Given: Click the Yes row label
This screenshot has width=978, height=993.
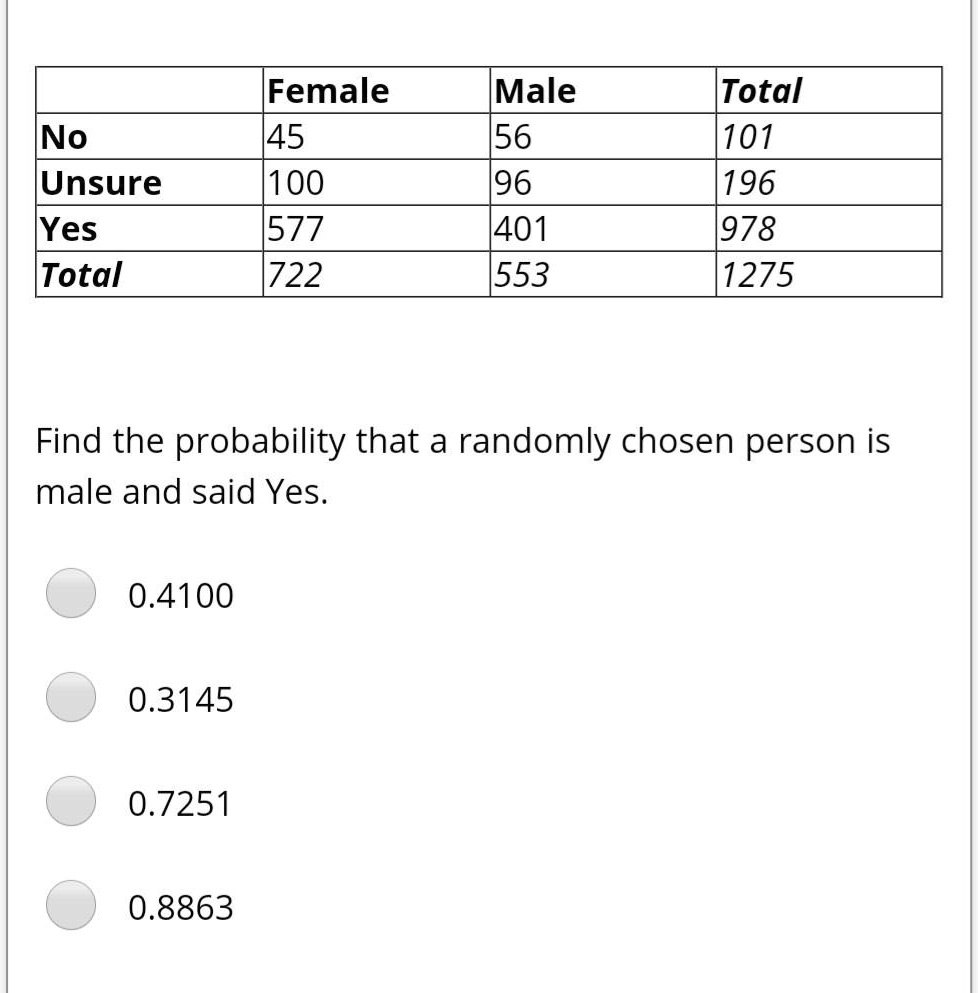Looking at the screenshot, I should (66, 228).
